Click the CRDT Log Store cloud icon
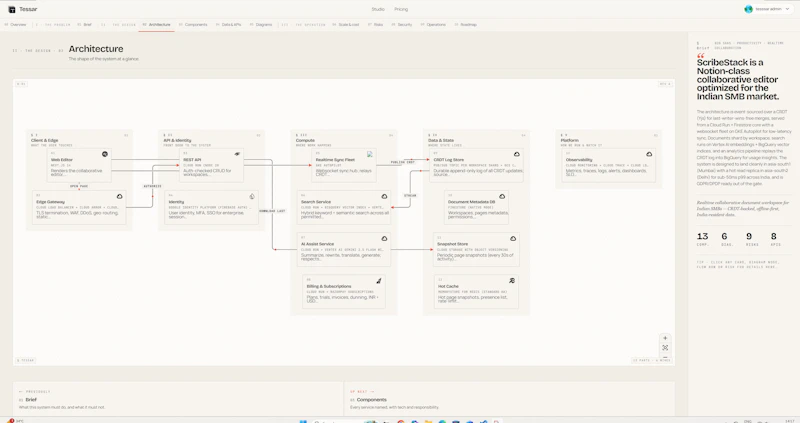 point(516,154)
